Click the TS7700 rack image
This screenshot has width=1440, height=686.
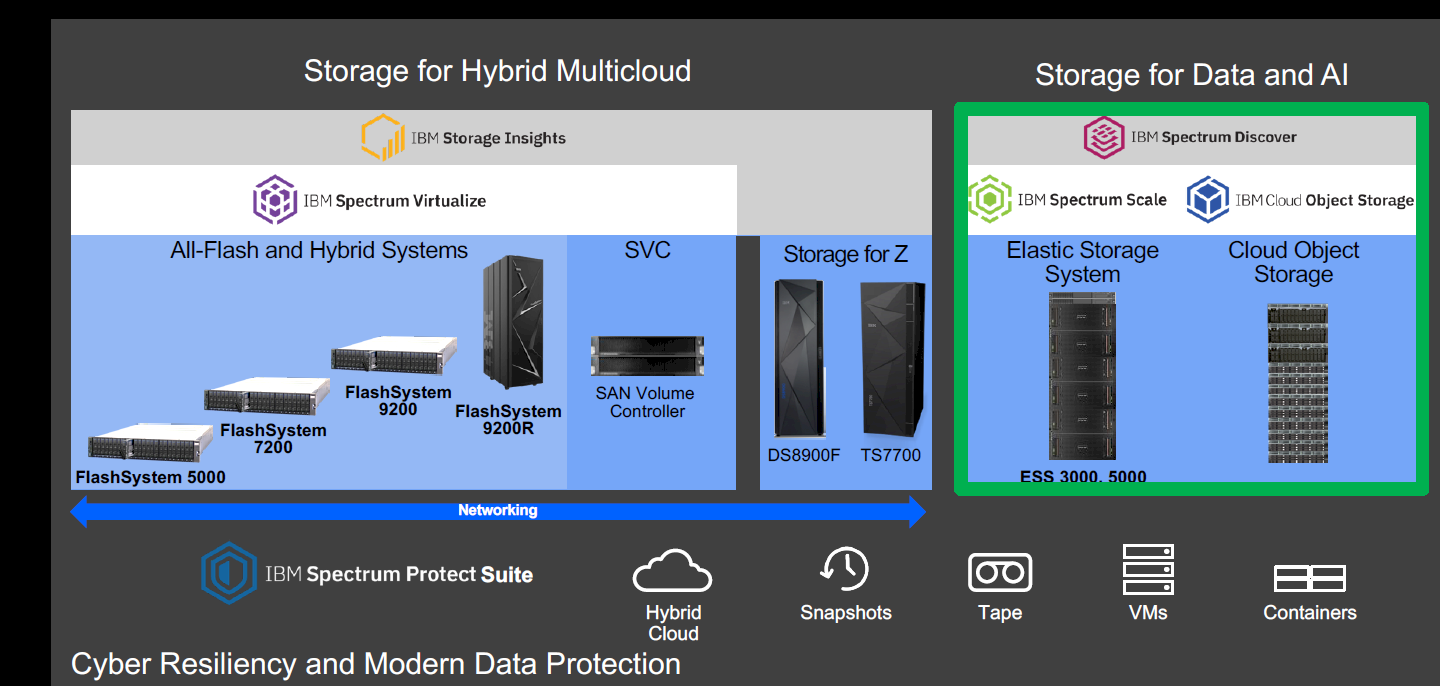[x=892, y=361]
